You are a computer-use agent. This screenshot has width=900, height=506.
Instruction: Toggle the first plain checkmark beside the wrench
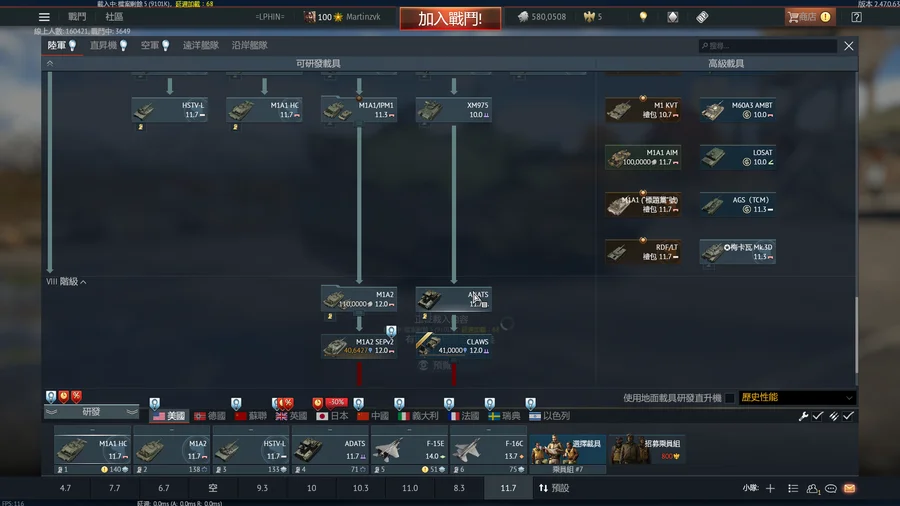point(818,416)
